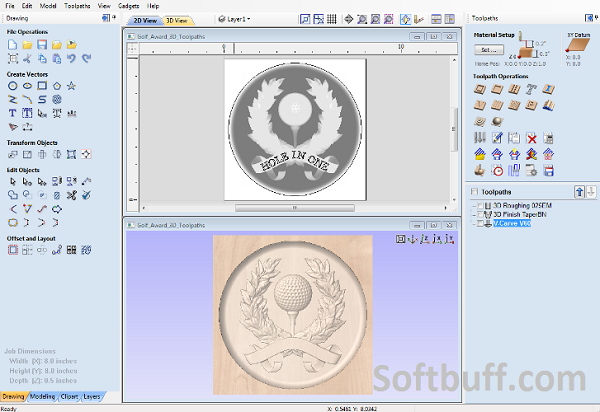Click the Undo arrow icon
This screenshot has height=412, width=600.
(x=72, y=59)
